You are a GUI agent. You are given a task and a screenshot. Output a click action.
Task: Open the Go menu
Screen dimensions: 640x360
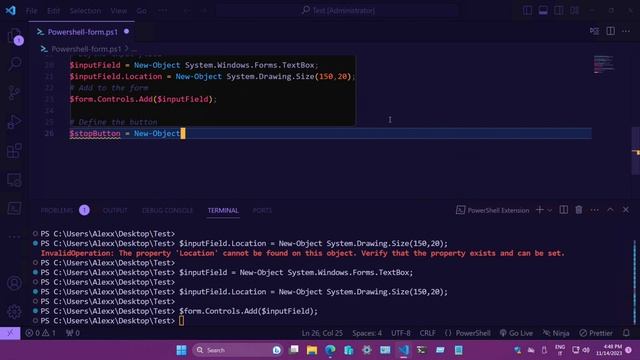142,11
